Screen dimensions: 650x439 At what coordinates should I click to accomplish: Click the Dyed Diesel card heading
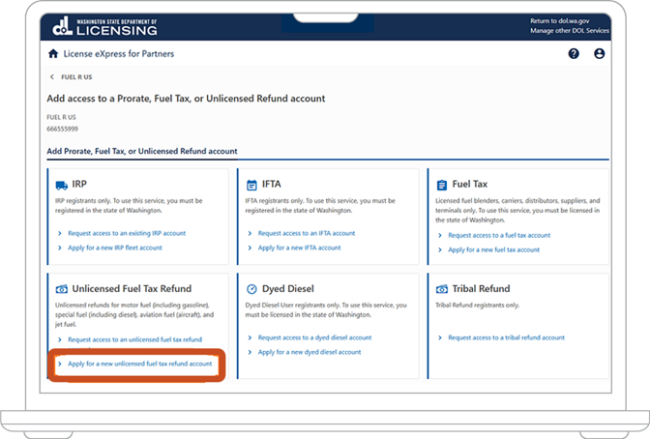288,289
